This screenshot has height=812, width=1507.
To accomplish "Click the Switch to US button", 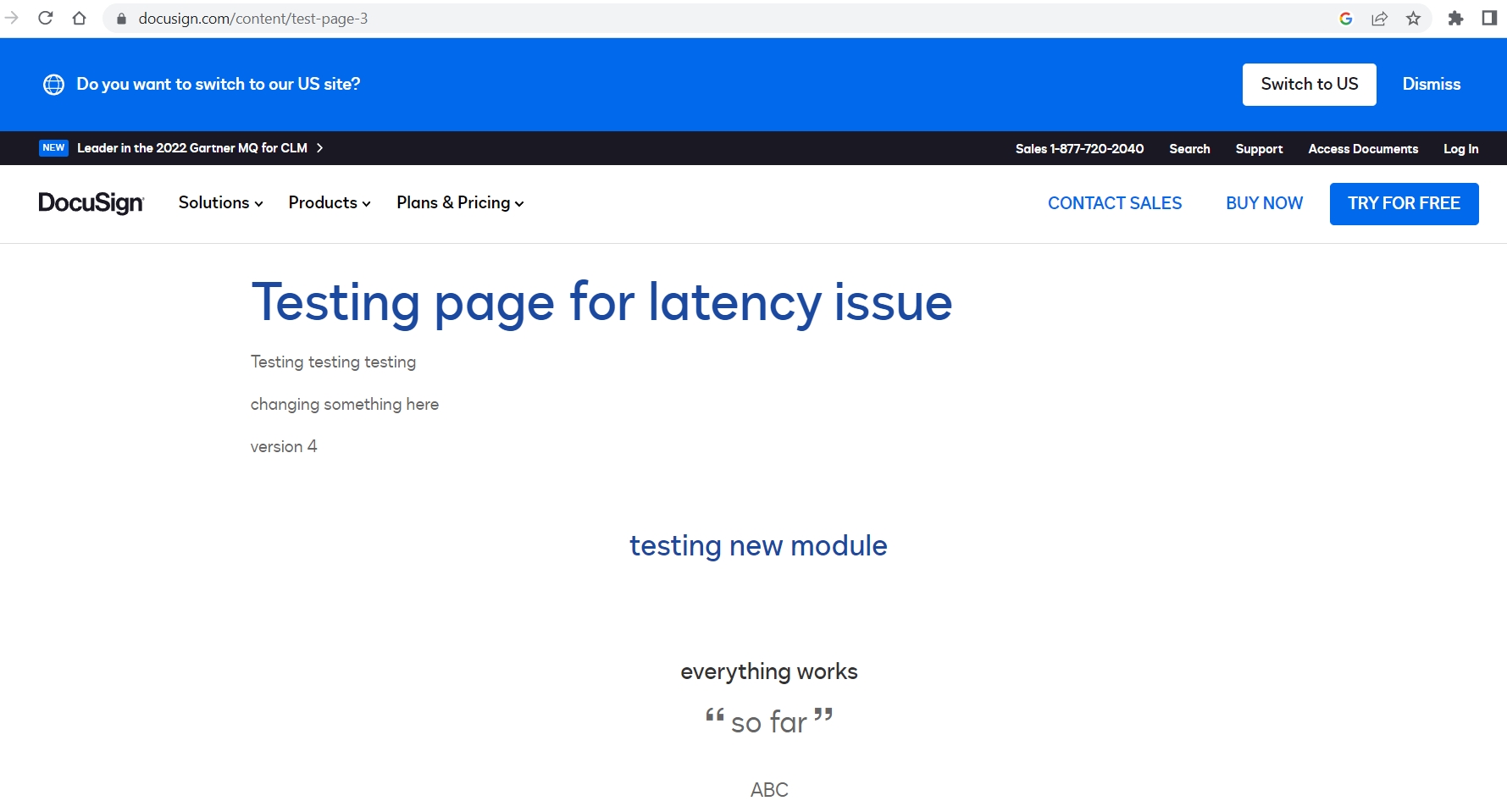I will 1309,85.
